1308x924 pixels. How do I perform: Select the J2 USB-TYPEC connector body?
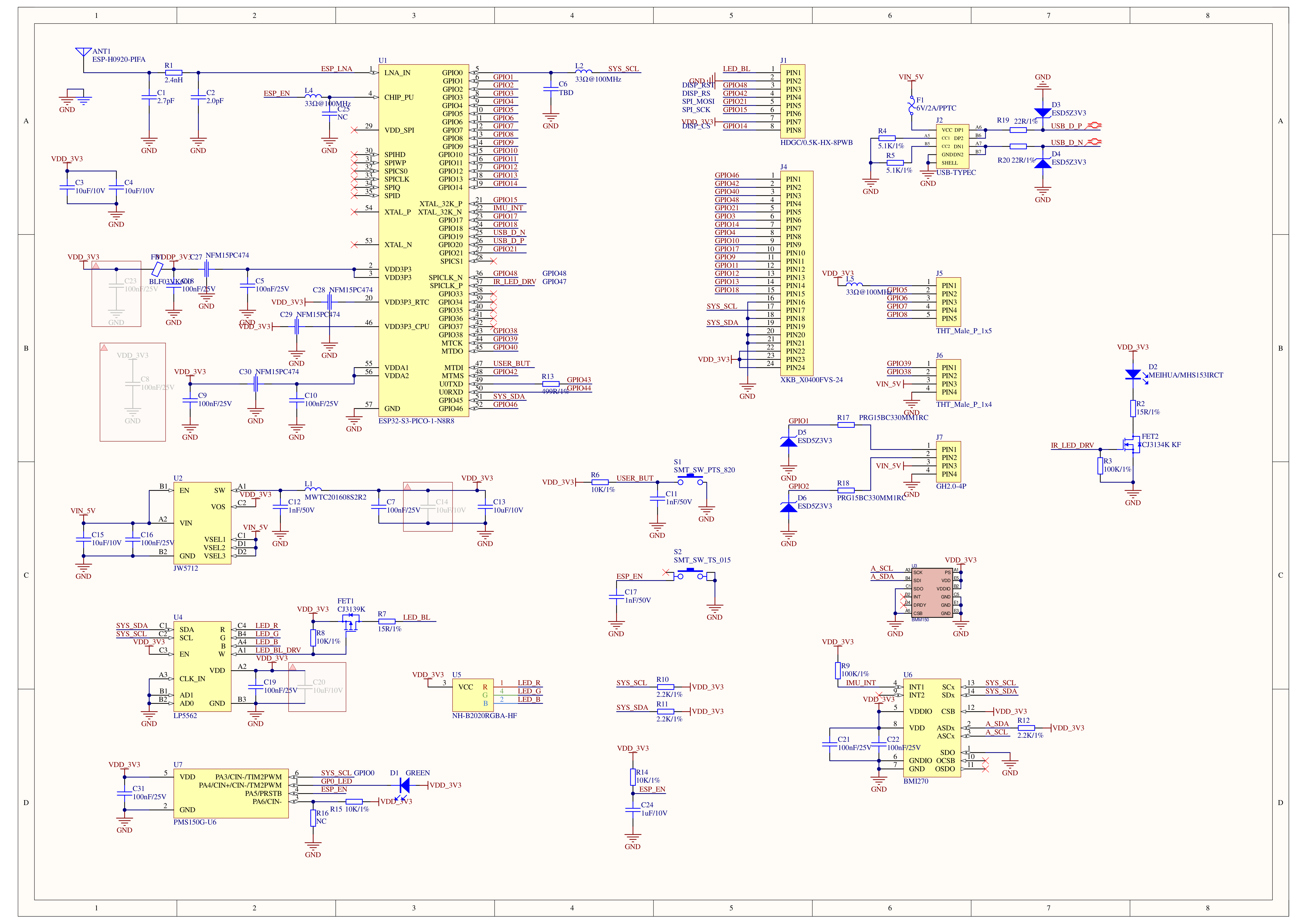pos(953,146)
